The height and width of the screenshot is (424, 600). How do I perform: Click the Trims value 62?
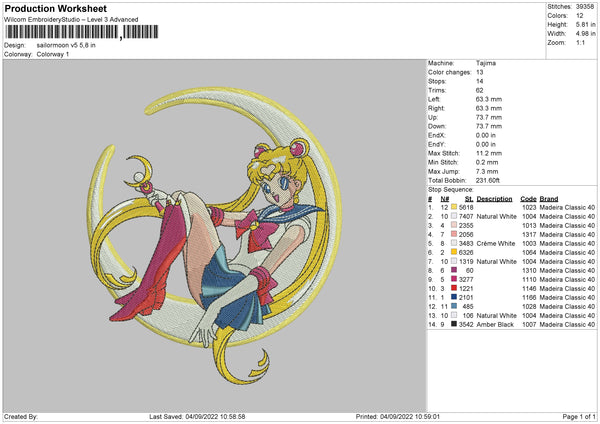pos(479,90)
